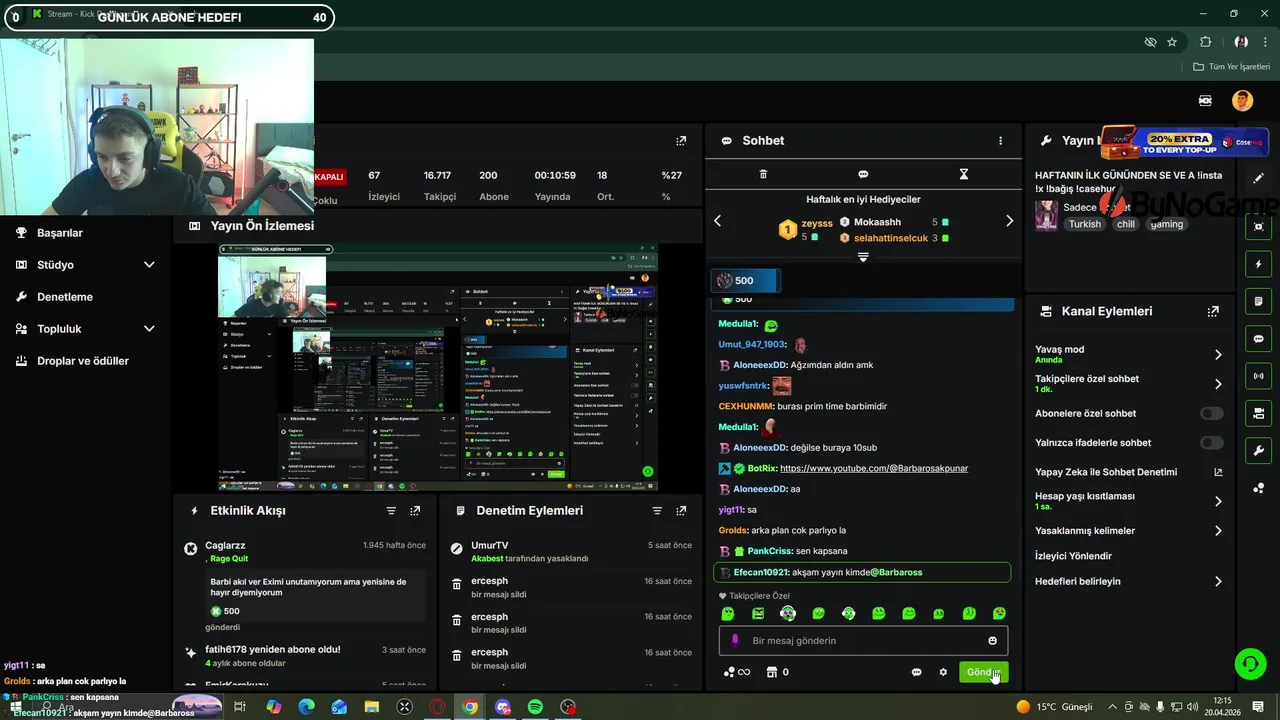Open Yasaklanmış kelimeler arrow
Image resolution: width=1280 pixels, height=720 pixels.
(x=1218, y=531)
